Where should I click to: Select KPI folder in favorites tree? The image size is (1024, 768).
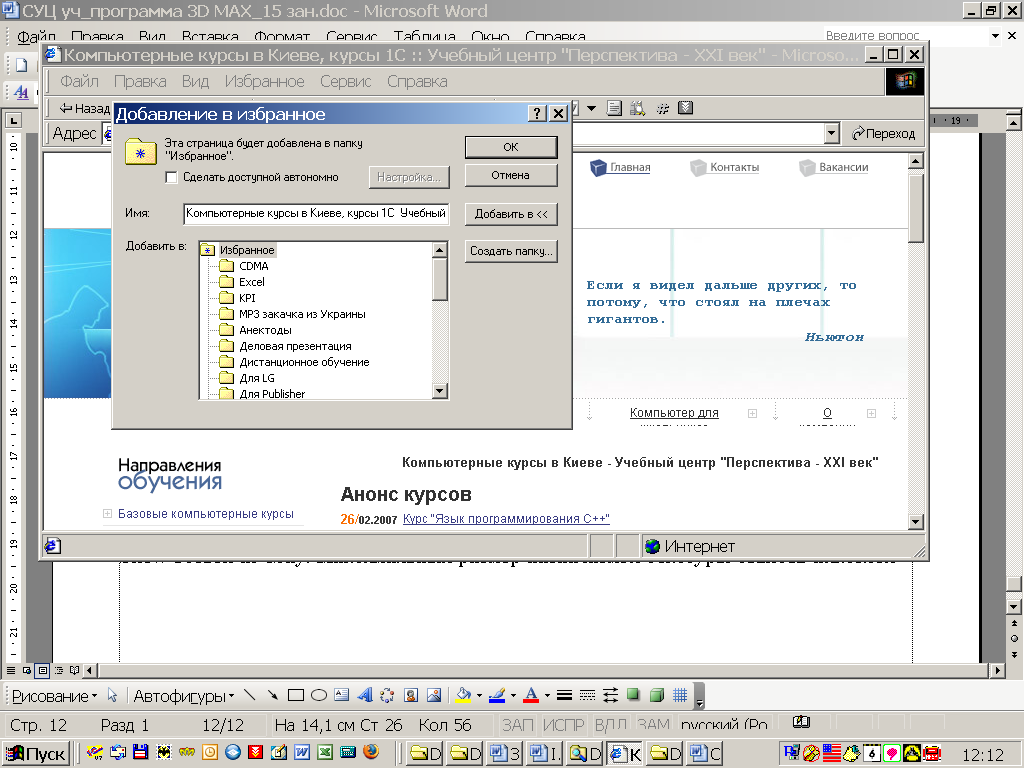pyautogui.click(x=247, y=298)
